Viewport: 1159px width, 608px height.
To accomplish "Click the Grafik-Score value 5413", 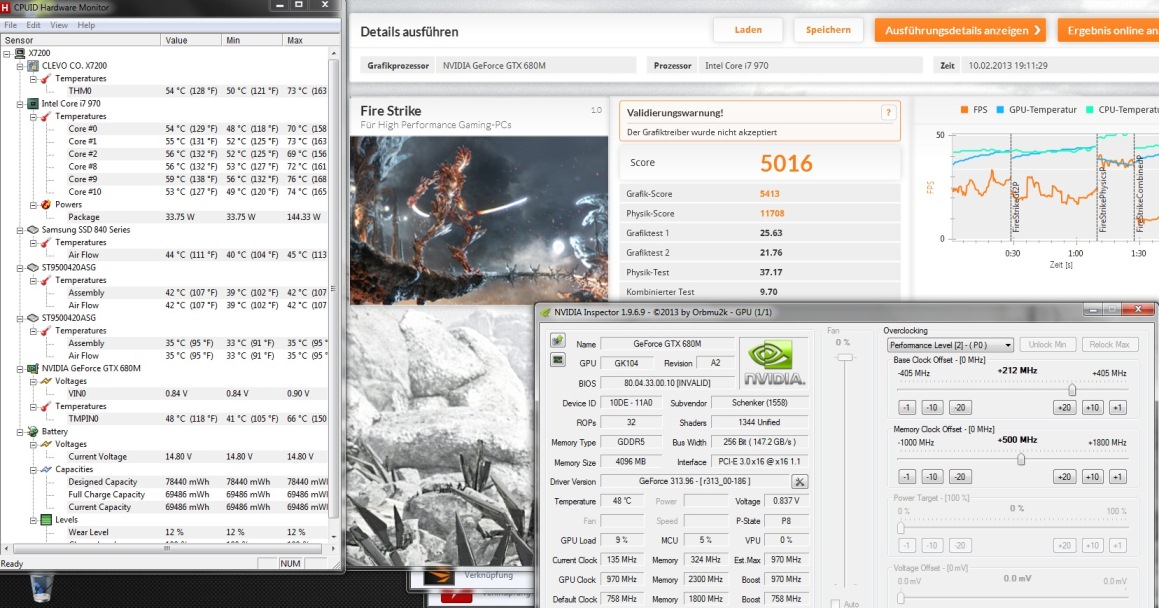I will coord(769,194).
